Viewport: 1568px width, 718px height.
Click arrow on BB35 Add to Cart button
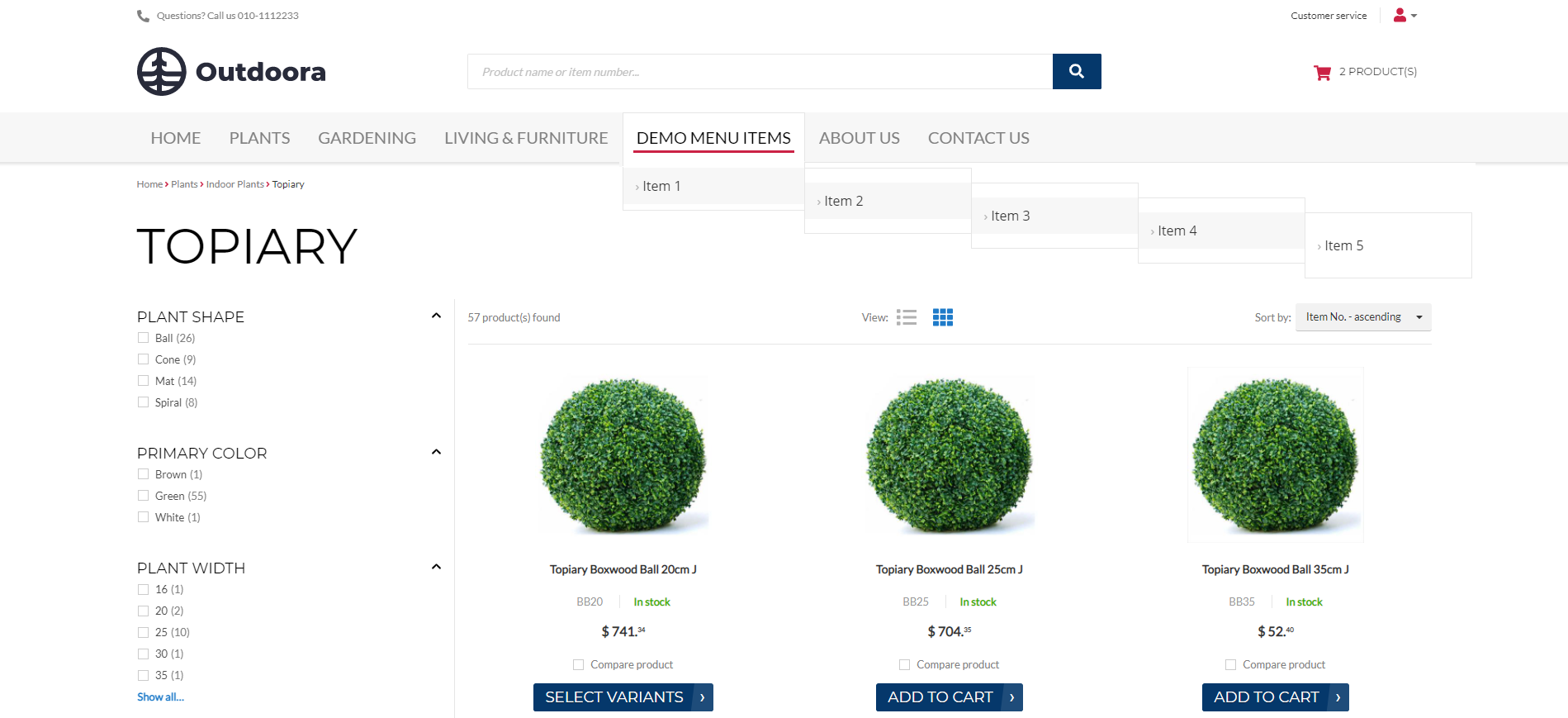pos(1338,697)
